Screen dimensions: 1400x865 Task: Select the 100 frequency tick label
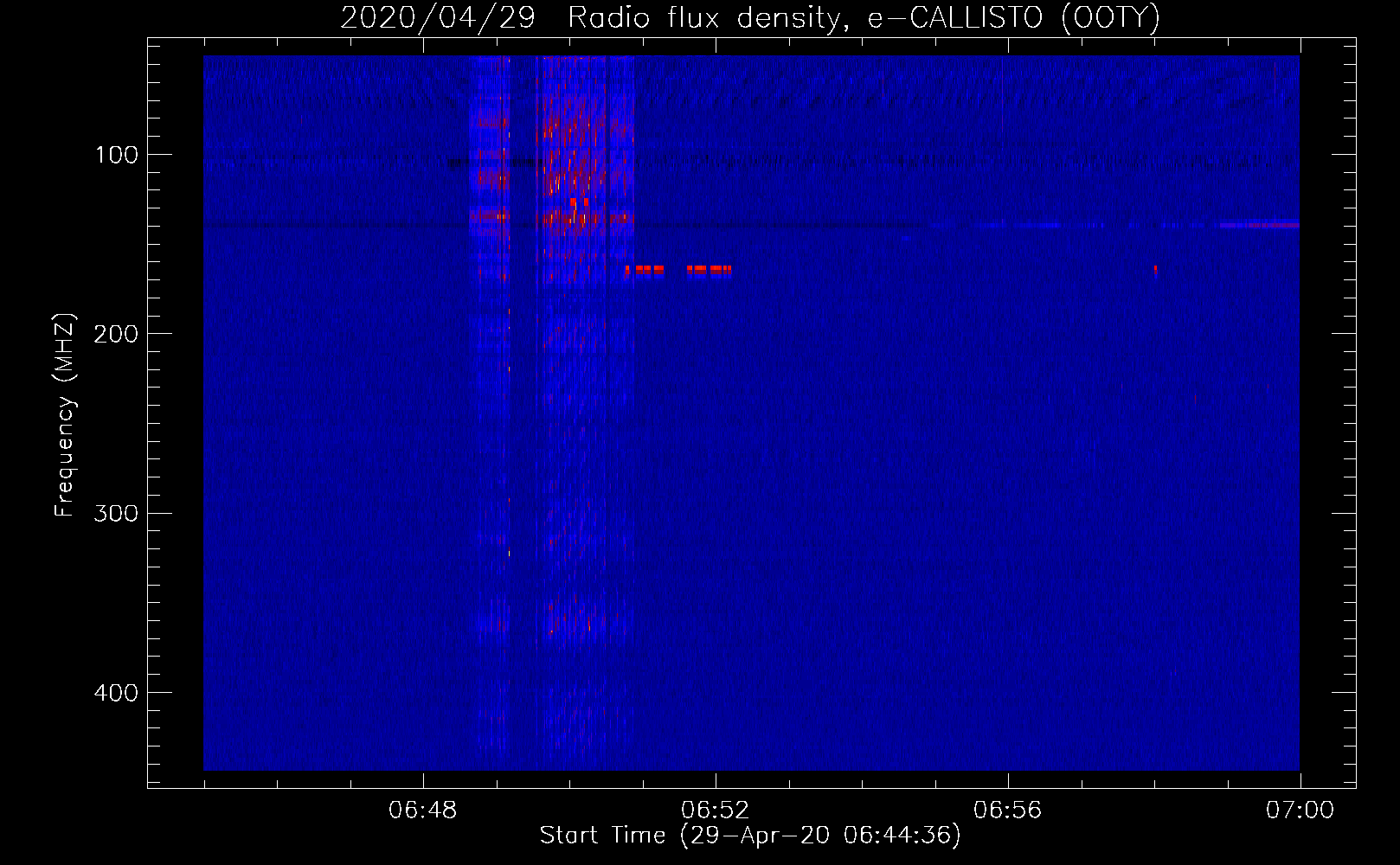pyautogui.click(x=117, y=155)
